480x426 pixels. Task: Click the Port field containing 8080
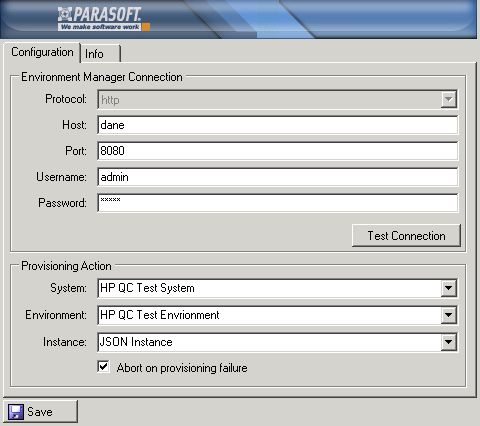[x=278, y=151]
